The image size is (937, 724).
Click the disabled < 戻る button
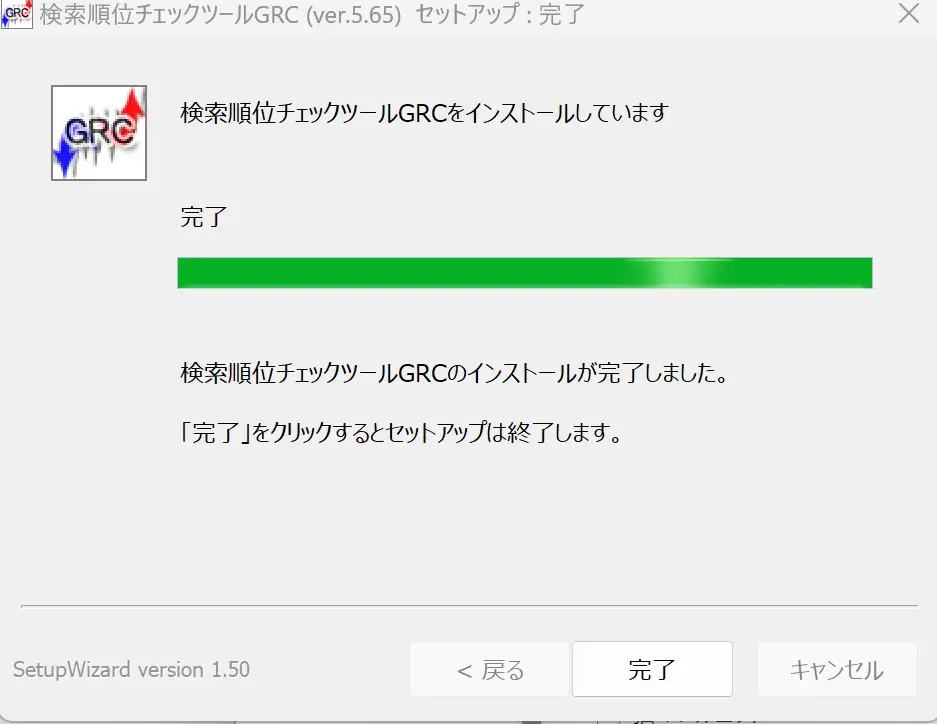(489, 669)
